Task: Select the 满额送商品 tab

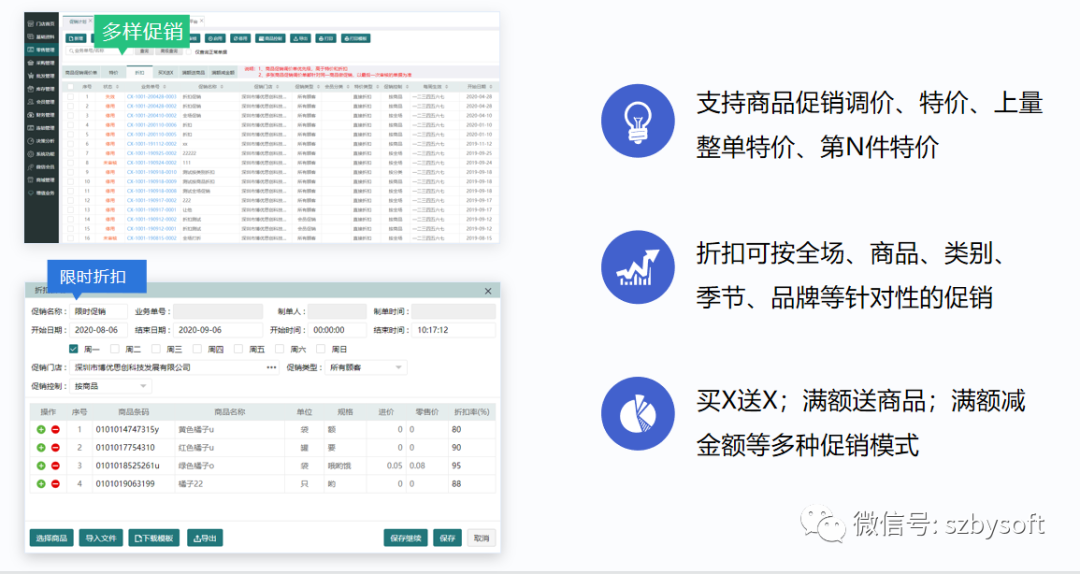Action: pos(194,73)
